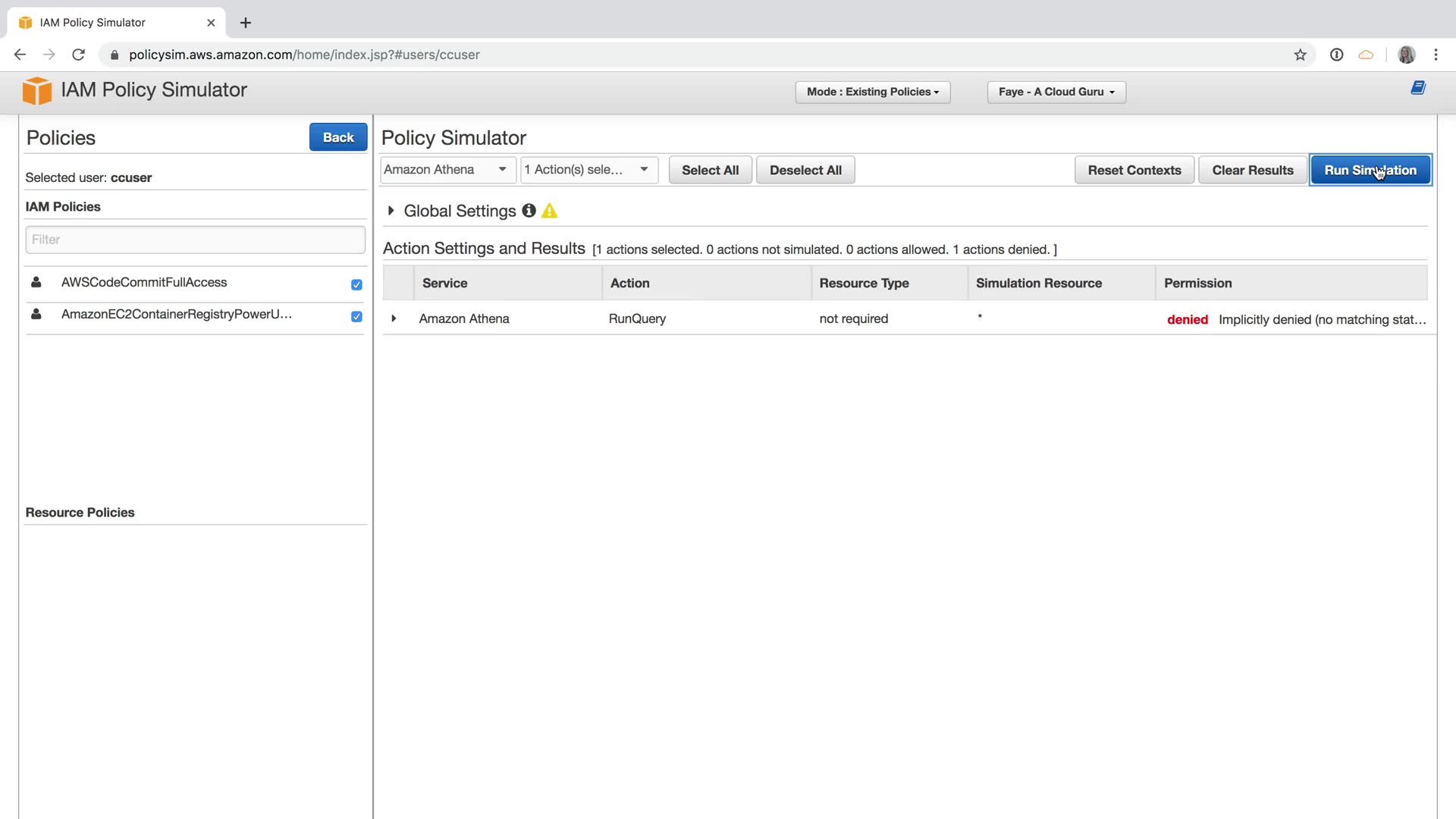The image size is (1456, 819).
Task: Reload the page in the browser
Action: [x=78, y=55]
